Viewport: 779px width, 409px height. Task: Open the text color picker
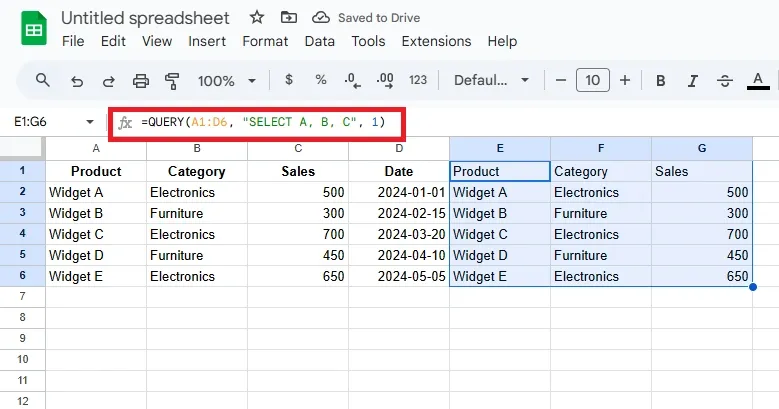pos(758,80)
